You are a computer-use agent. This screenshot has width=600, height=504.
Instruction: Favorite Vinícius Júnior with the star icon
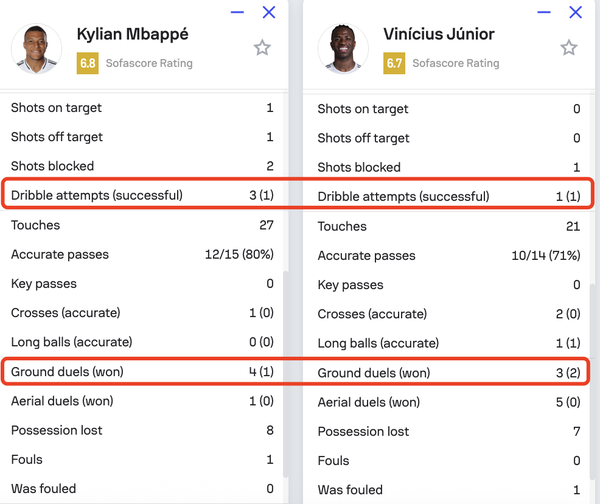569,48
